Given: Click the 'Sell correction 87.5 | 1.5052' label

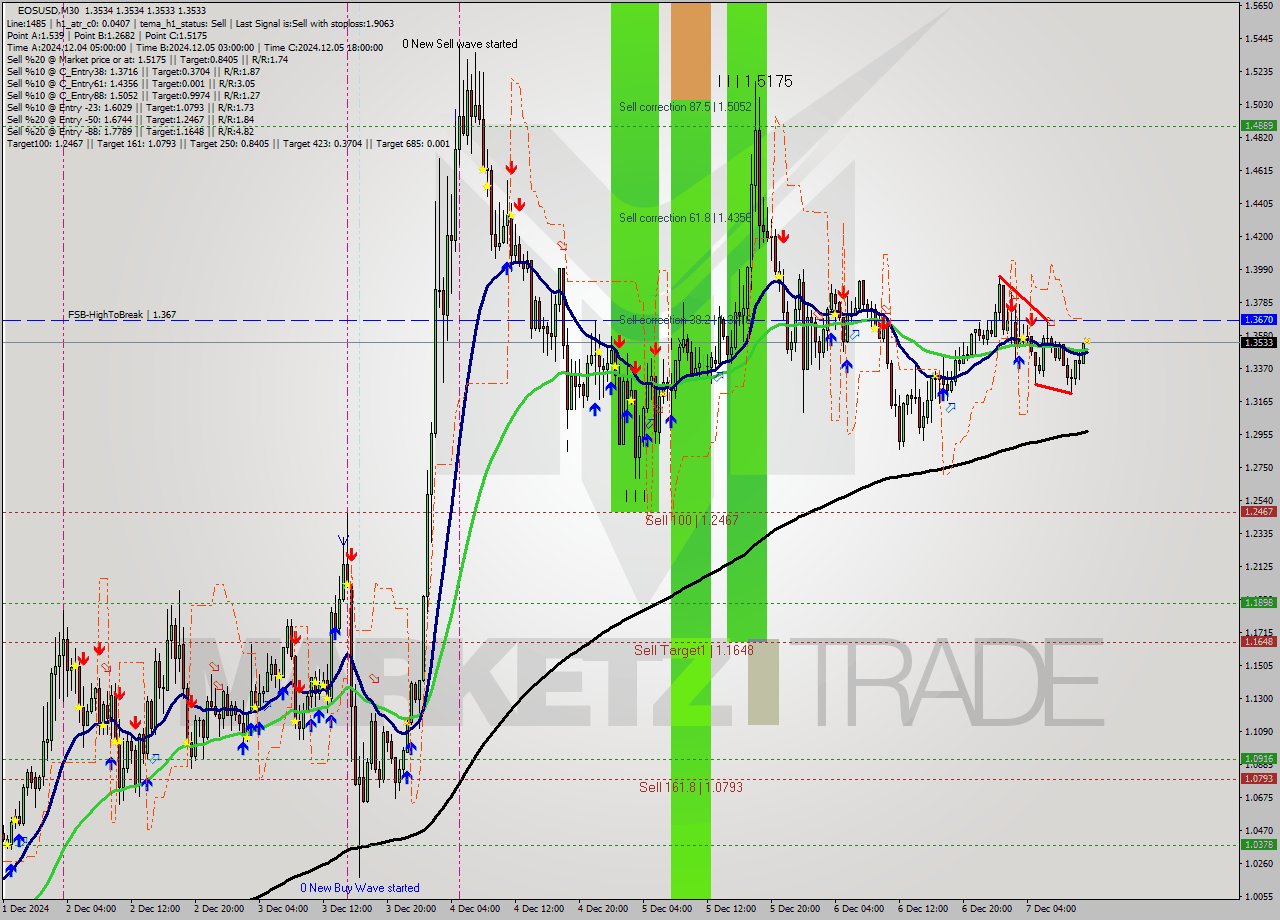Looking at the screenshot, I should pos(685,107).
